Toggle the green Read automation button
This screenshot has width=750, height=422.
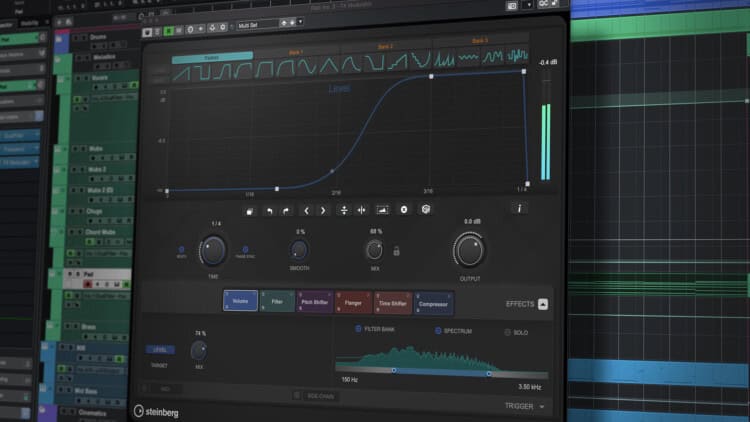point(168,31)
